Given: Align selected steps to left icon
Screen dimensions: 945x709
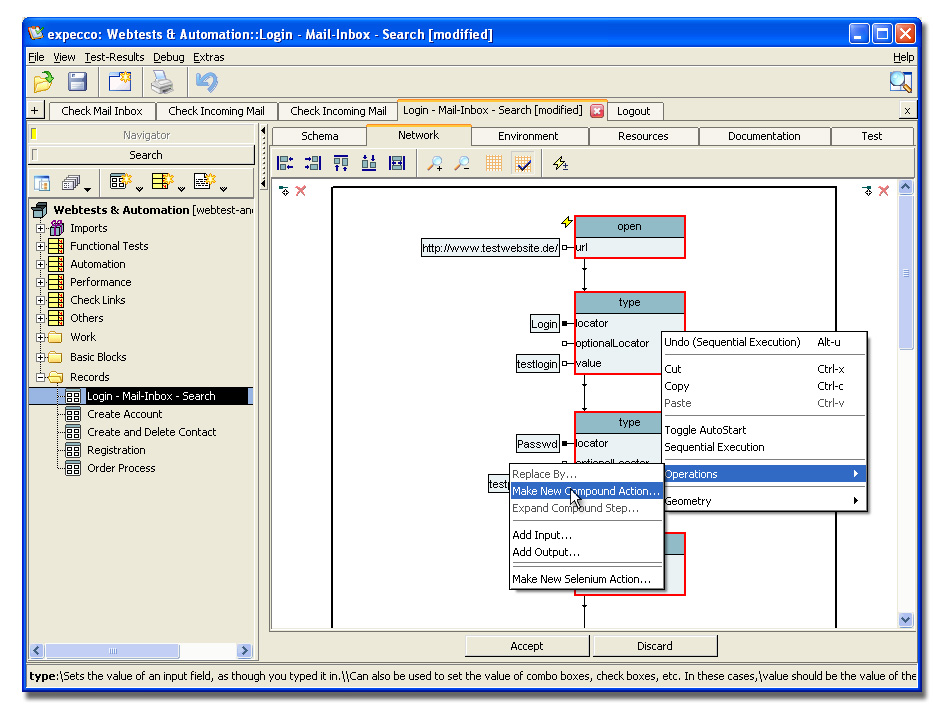Looking at the screenshot, I should (285, 163).
